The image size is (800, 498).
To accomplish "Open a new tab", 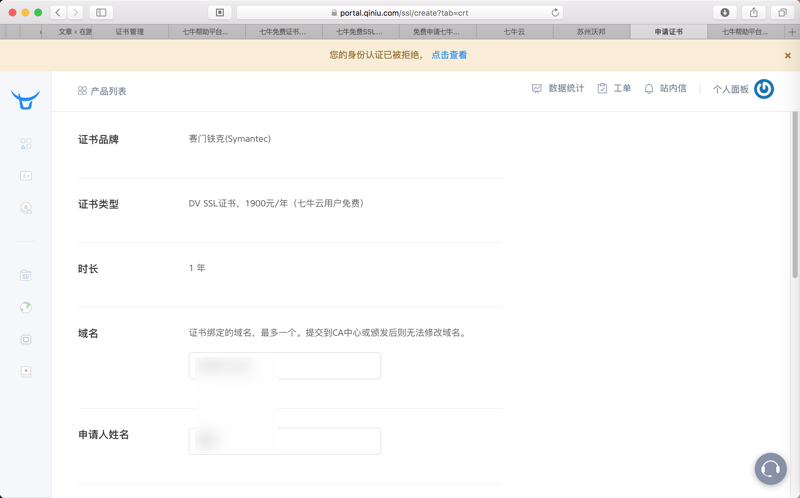I will (x=792, y=32).
